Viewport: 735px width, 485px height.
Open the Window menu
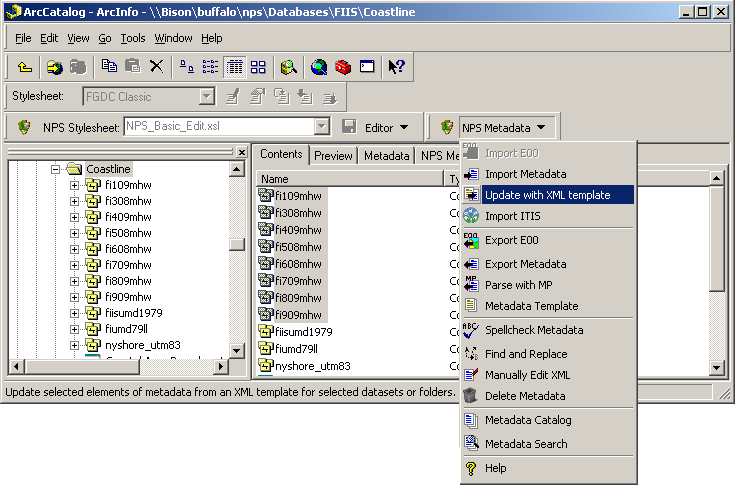pyautogui.click(x=173, y=38)
